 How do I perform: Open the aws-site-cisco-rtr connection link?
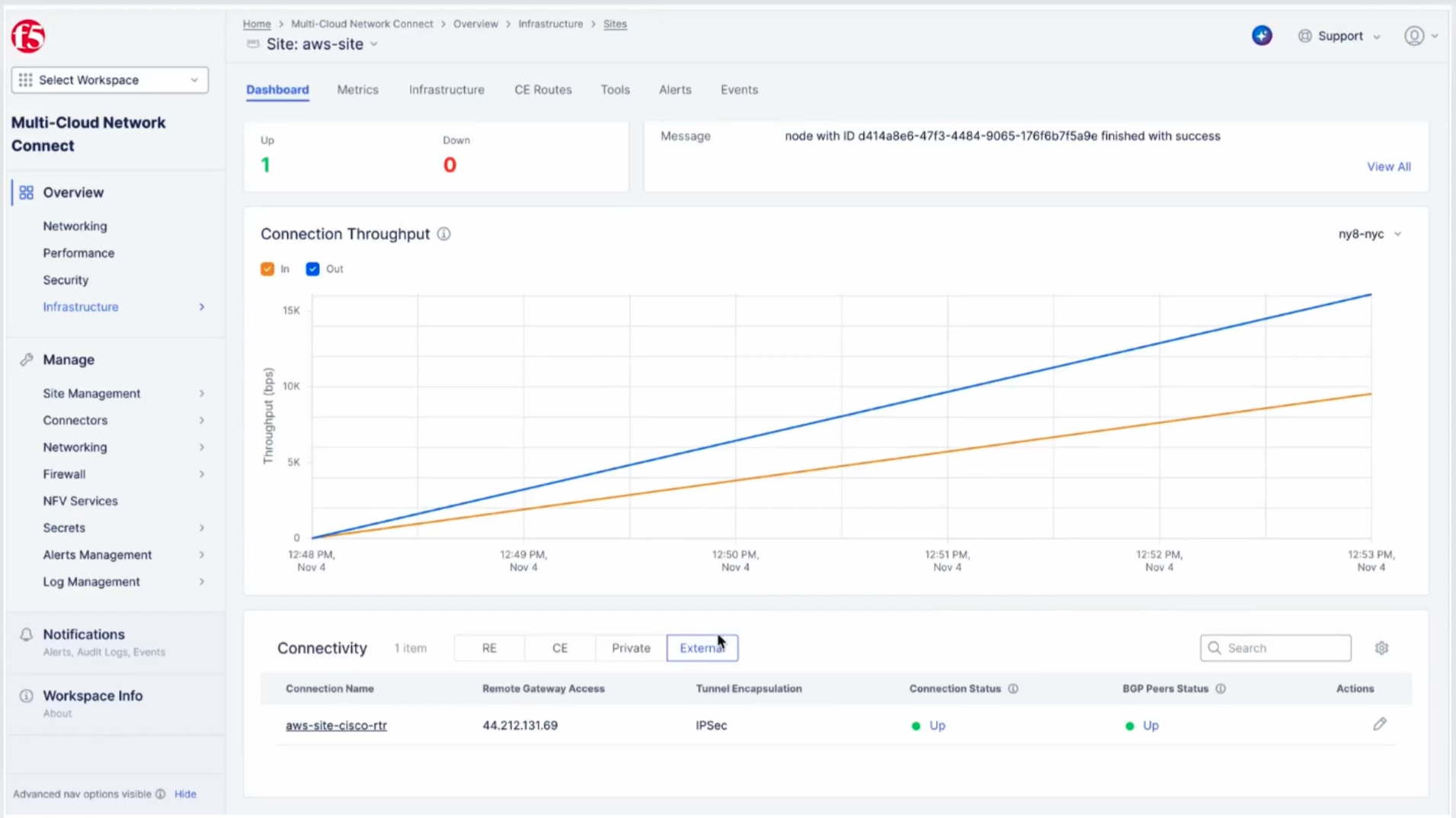pos(336,726)
